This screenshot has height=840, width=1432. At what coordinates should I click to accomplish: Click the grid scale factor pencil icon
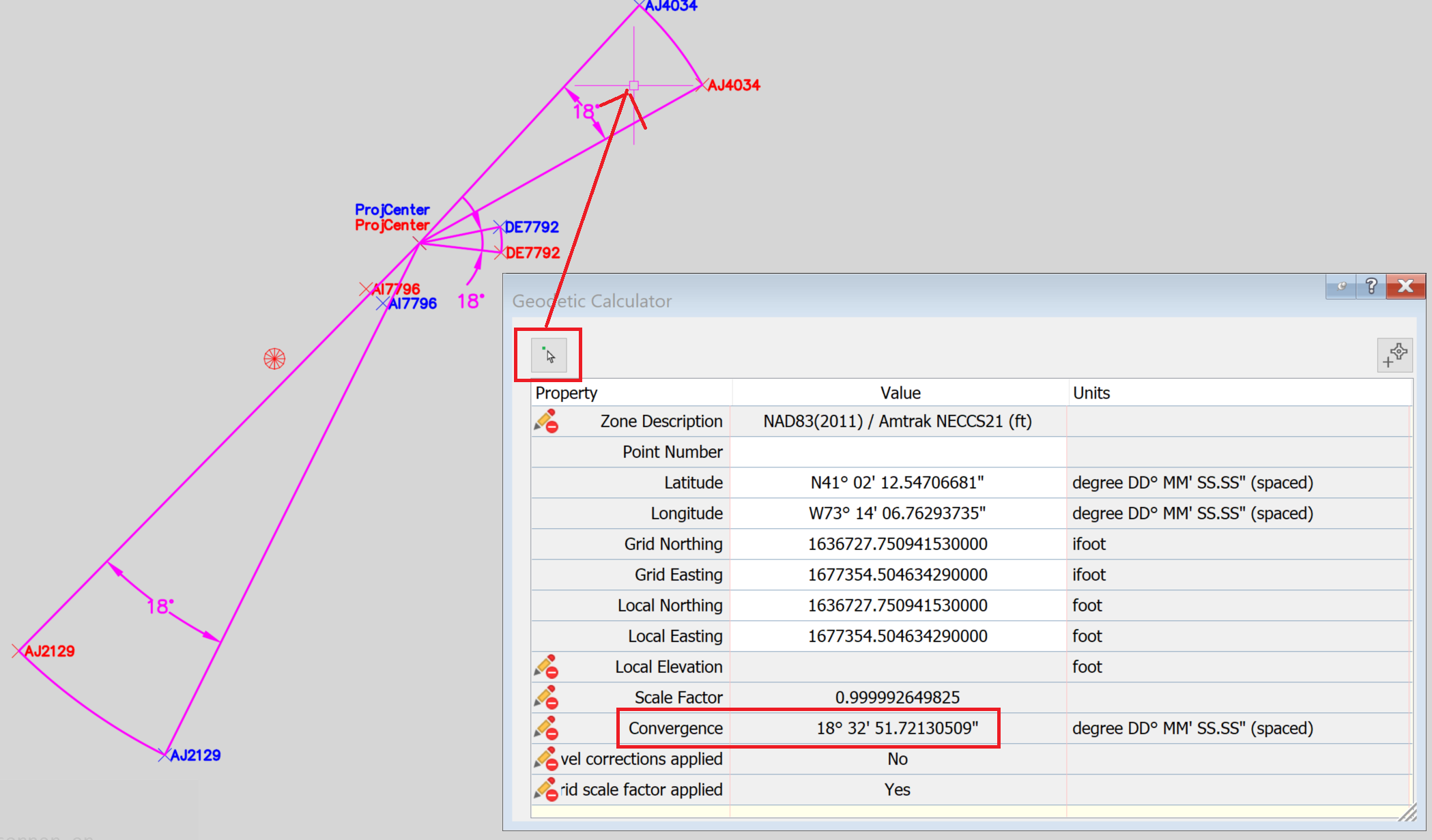[x=546, y=790]
